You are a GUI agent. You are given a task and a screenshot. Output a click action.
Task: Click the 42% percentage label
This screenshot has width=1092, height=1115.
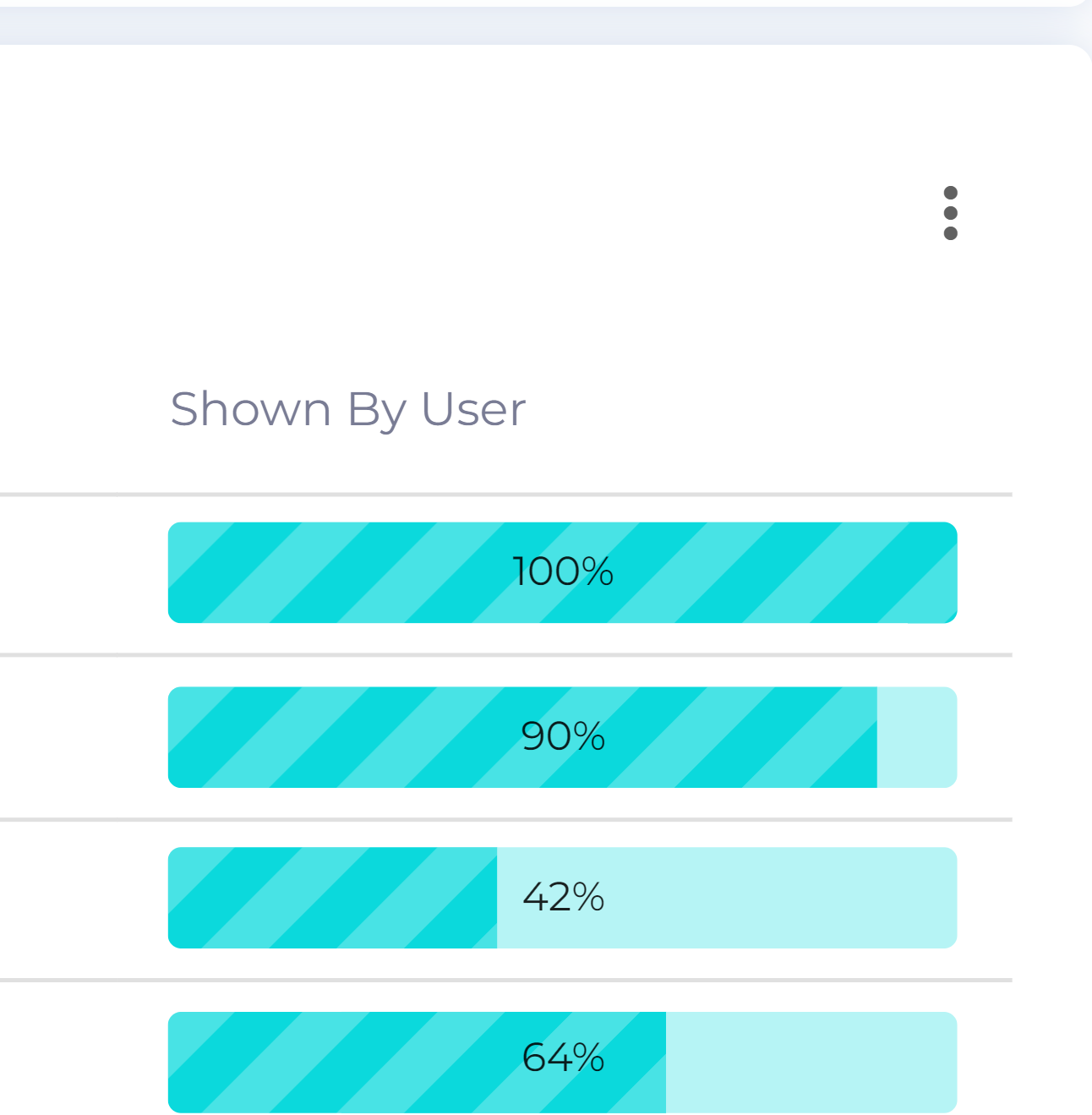pos(563,897)
